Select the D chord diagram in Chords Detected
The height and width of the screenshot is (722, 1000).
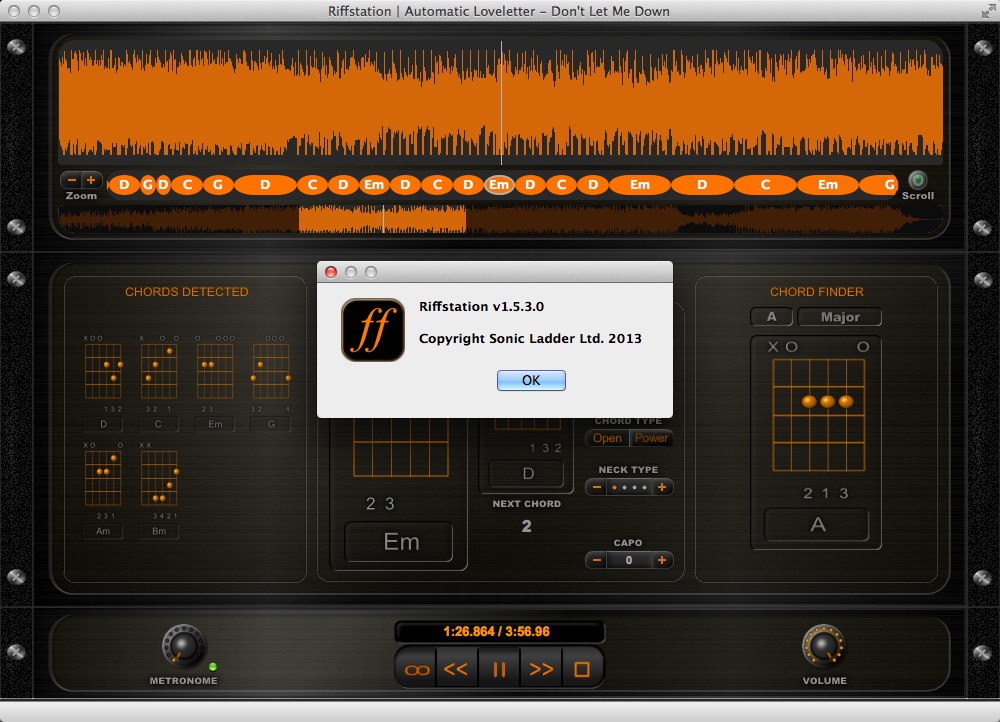click(103, 371)
